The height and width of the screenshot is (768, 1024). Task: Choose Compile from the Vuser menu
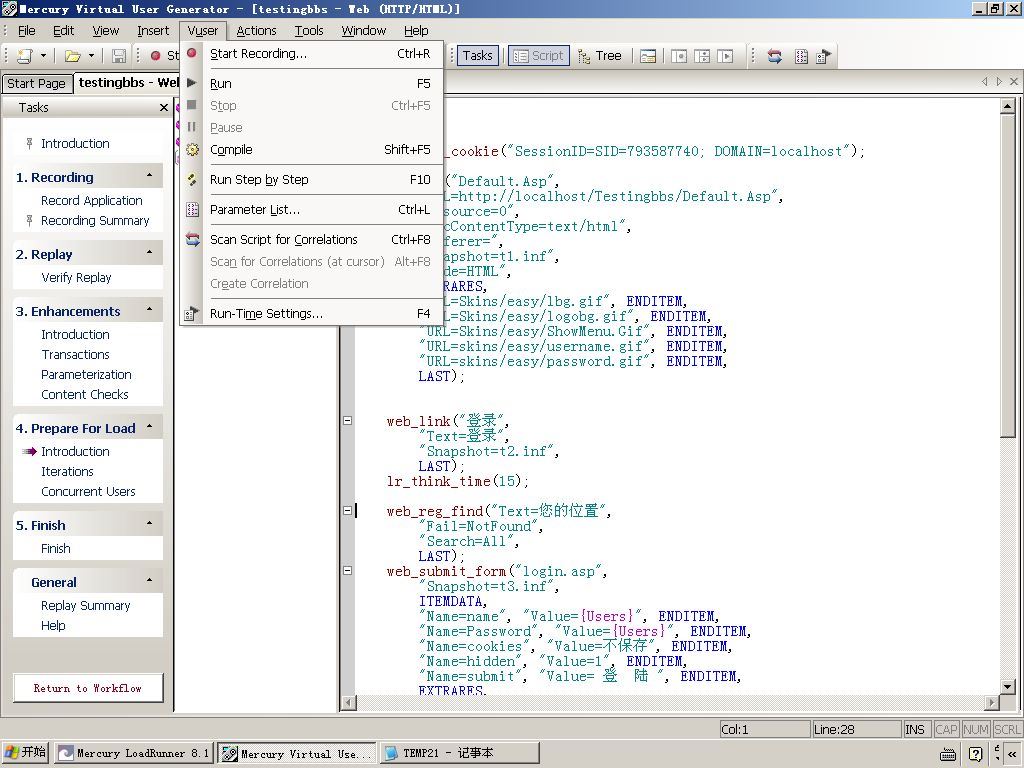pyautogui.click(x=231, y=149)
